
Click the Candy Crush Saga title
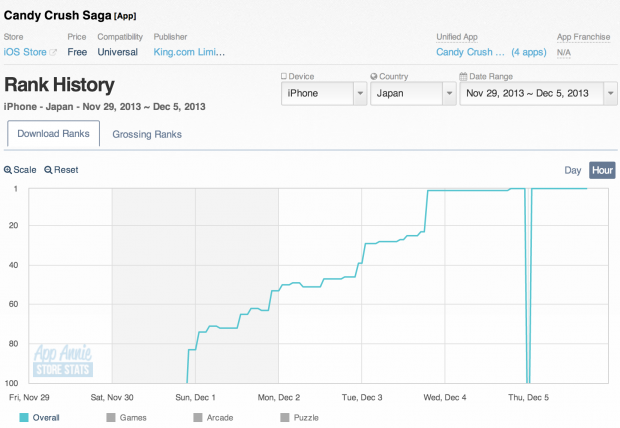58,15
